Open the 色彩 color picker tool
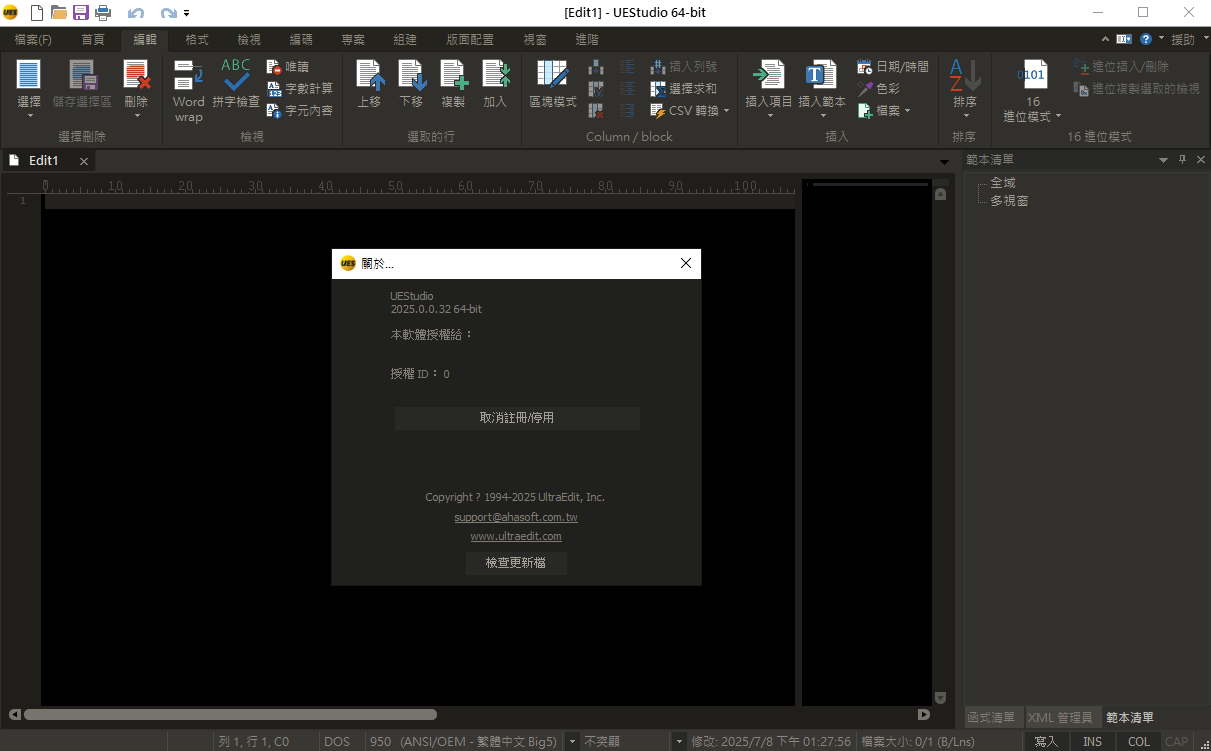The width and height of the screenshot is (1211, 751). pyautogui.click(x=879, y=89)
